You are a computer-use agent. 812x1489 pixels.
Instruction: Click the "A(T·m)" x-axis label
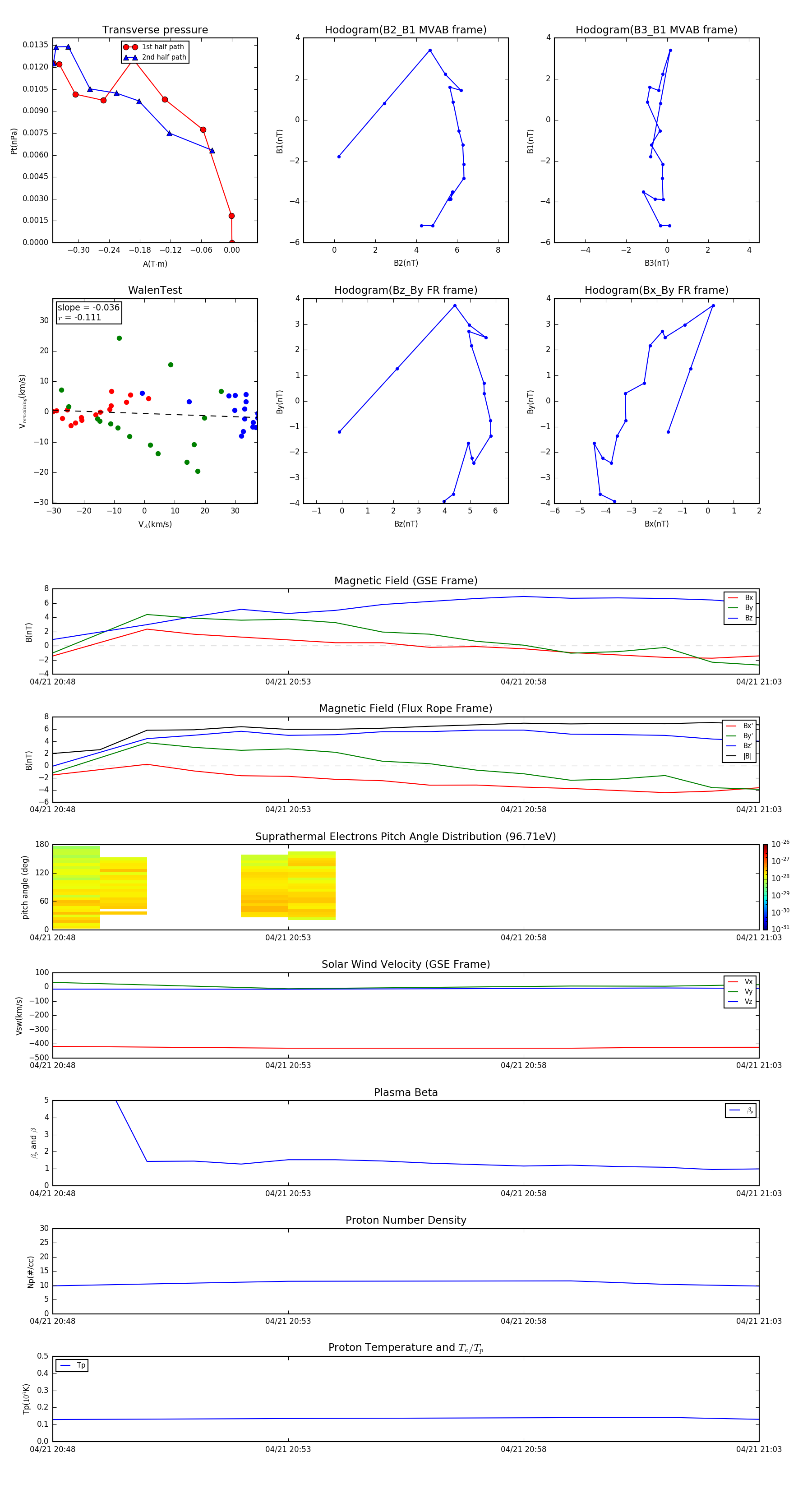[155, 264]
